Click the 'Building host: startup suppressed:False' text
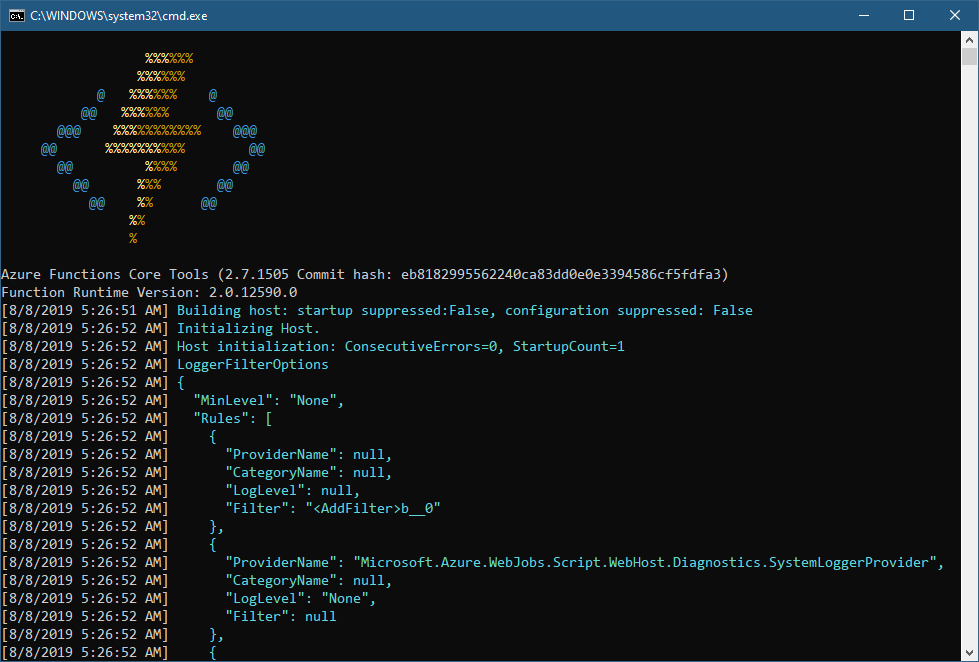This screenshot has width=979, height=662. (x=333, y=310)
